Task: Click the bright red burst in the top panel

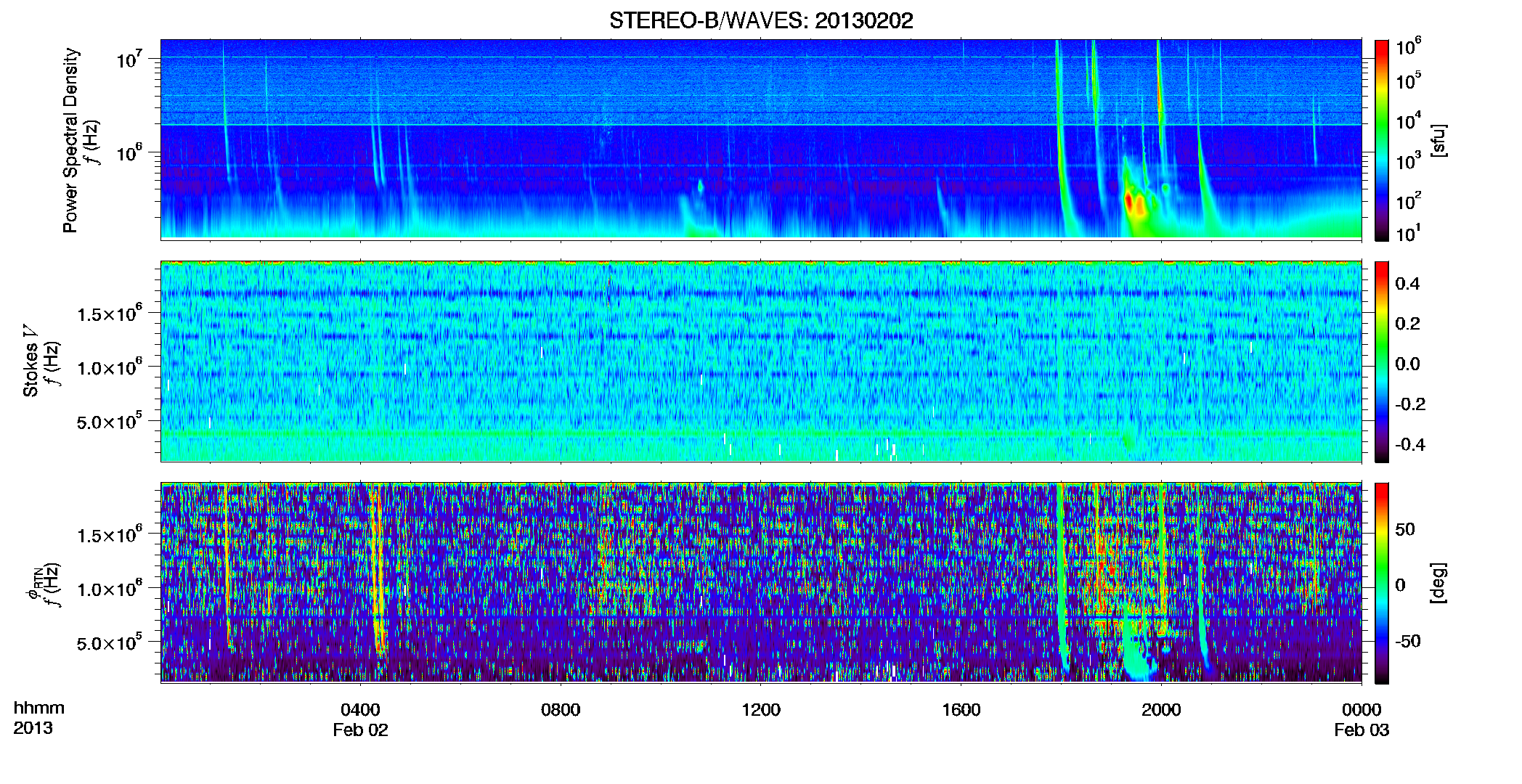Action: (1134, 203)
